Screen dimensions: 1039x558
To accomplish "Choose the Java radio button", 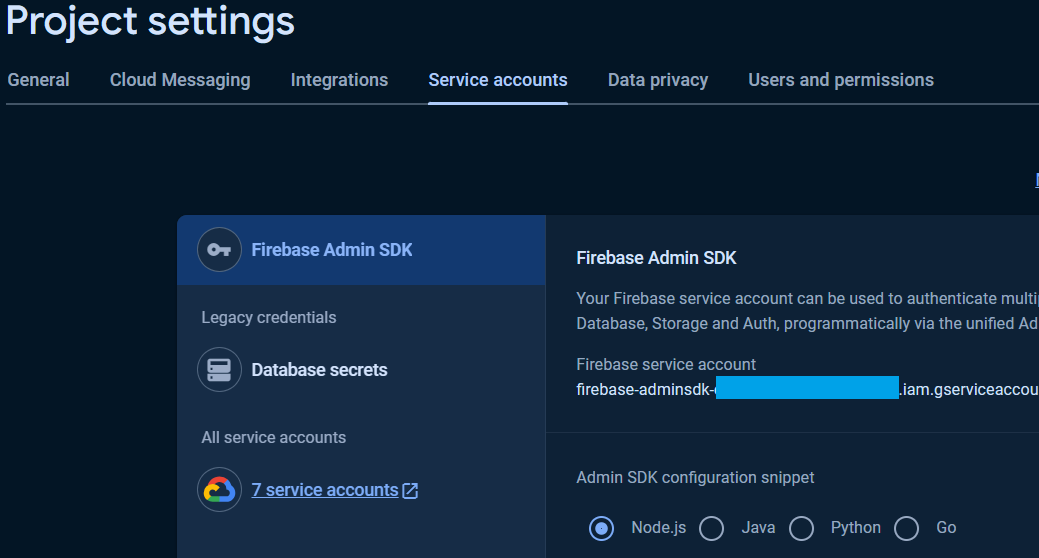I will [x=712, y=528].
